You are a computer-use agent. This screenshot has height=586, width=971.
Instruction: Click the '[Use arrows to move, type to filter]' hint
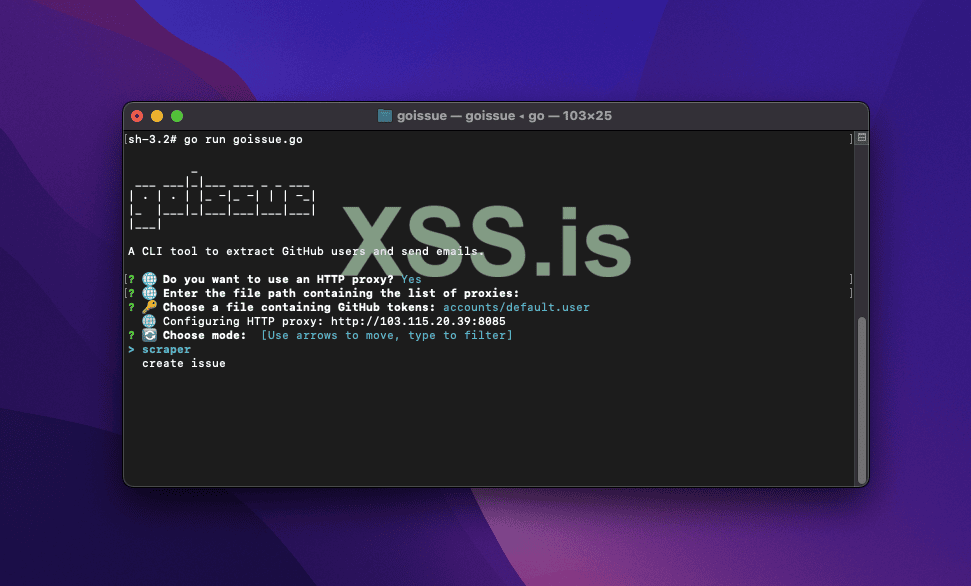(x=386, y=335)
